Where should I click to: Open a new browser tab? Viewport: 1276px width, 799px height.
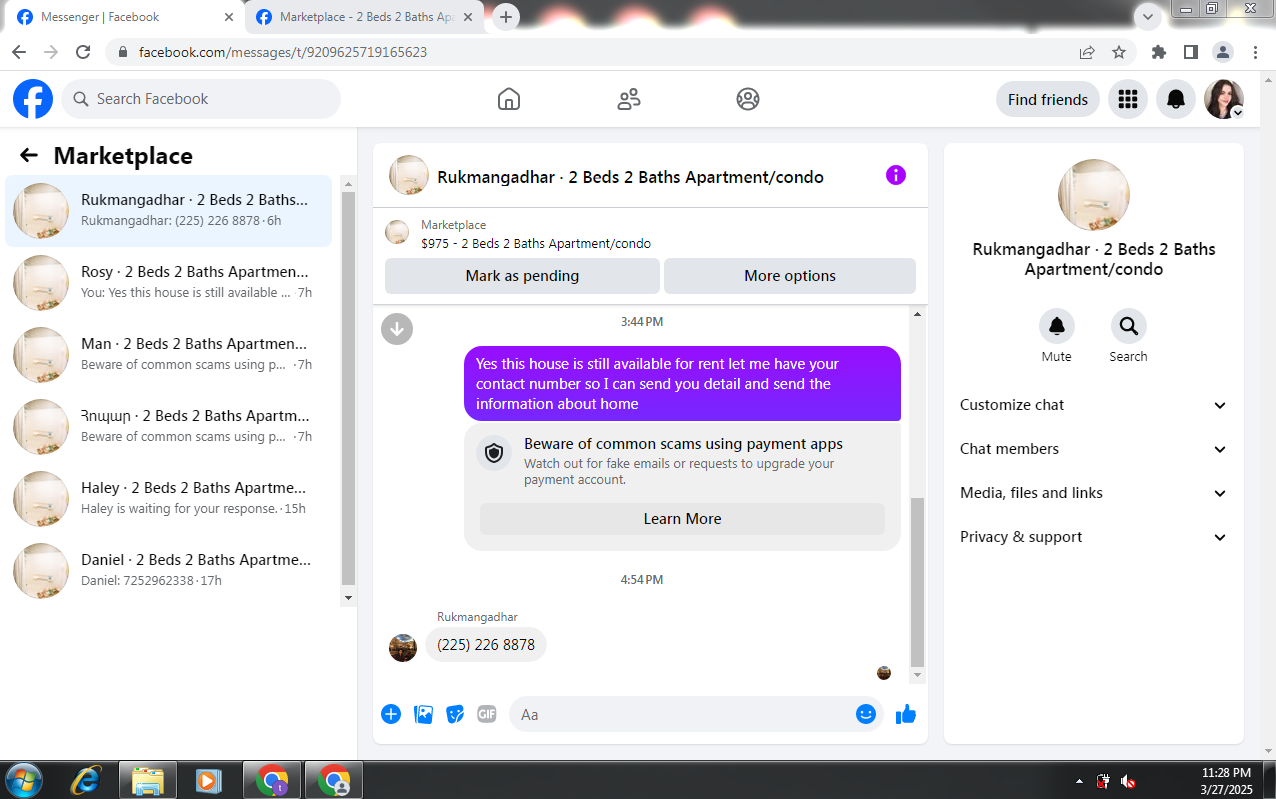(506, 17)
